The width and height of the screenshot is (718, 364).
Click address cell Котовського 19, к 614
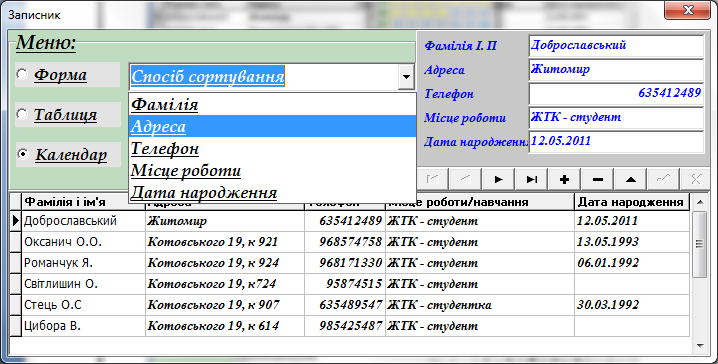[x=225, y=326]
